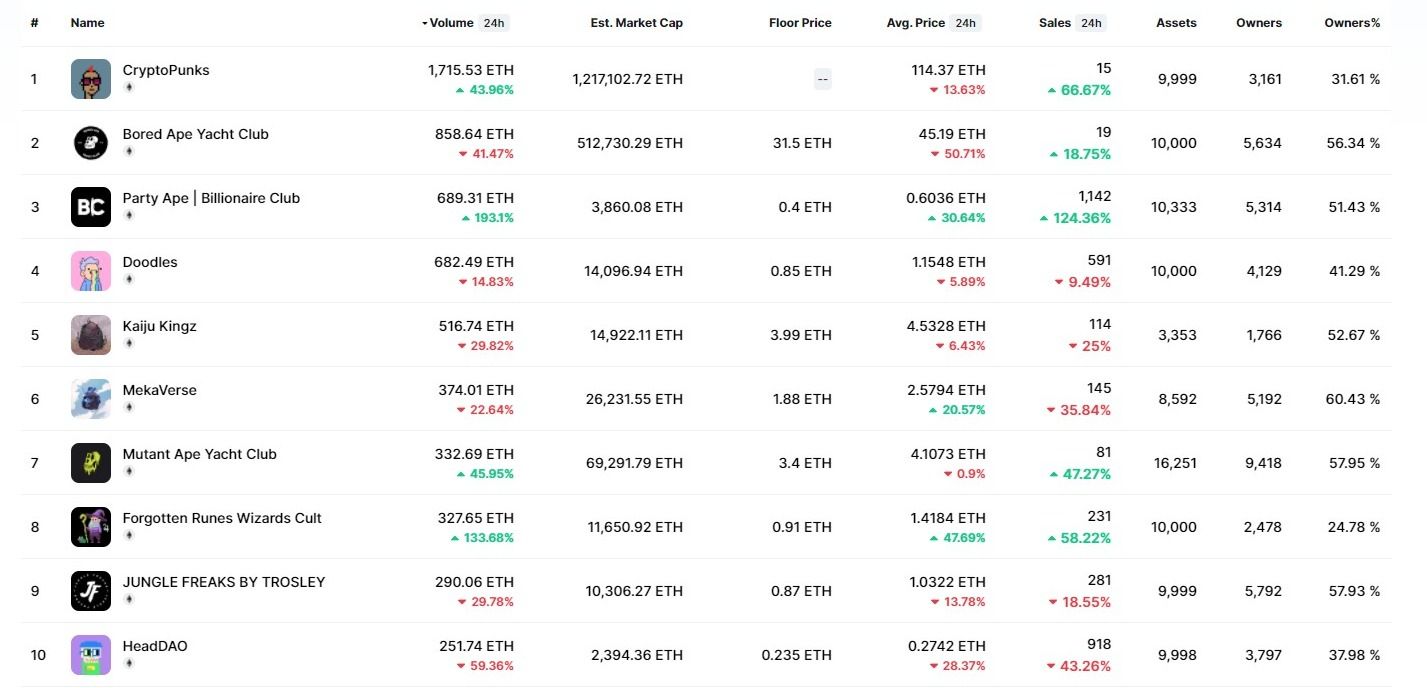Click the Forgotten Runes Wizards Cult avatar
1427x688 pixels.
[x=91, y=527]
